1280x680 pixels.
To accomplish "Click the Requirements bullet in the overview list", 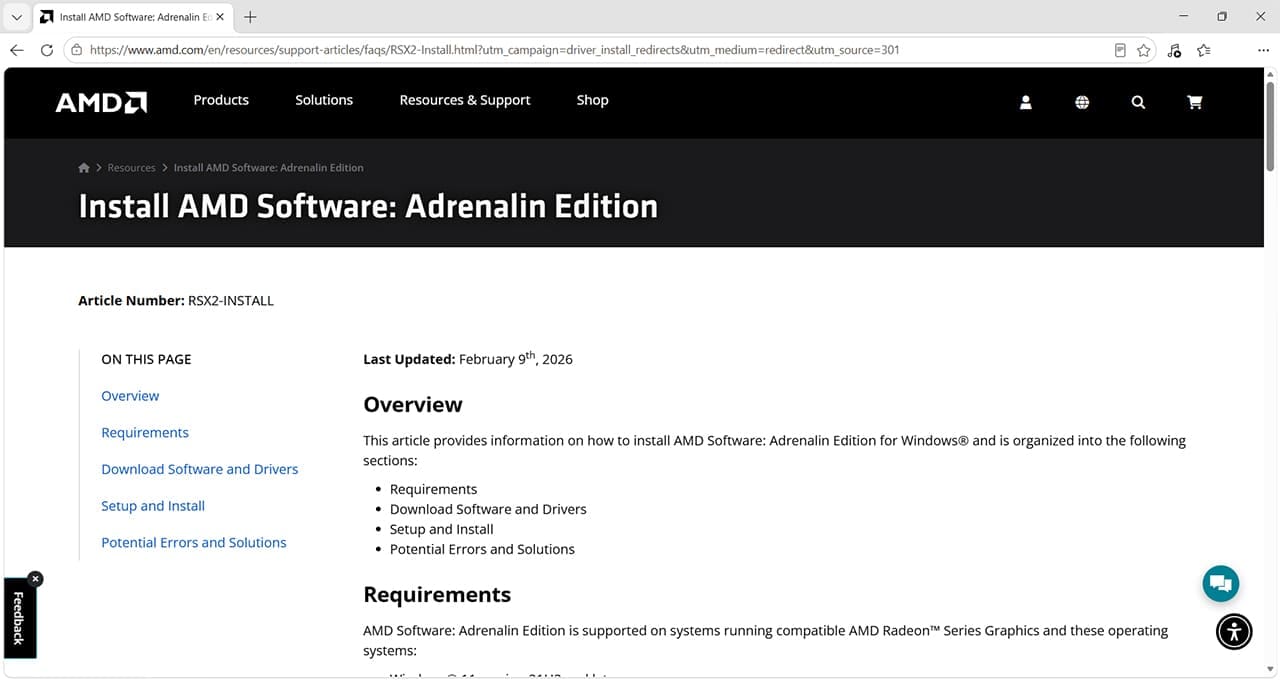I will (433, 489).
